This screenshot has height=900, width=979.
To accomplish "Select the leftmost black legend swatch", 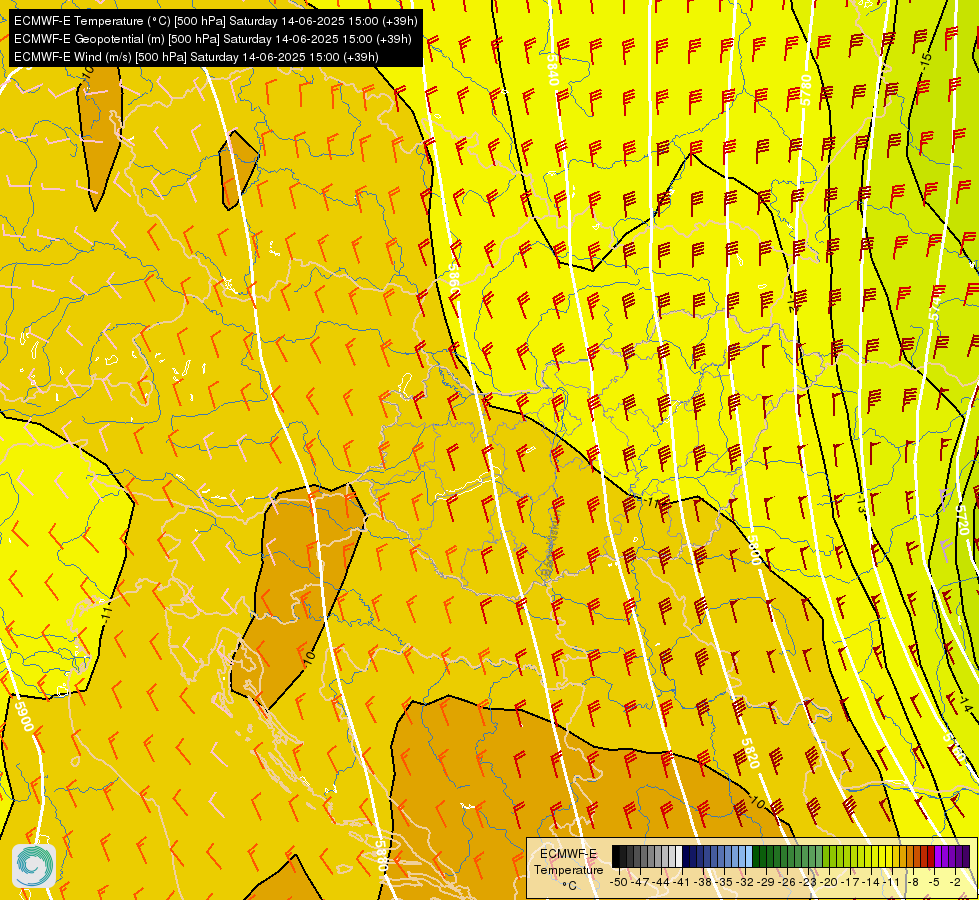I will click(616, 856).
